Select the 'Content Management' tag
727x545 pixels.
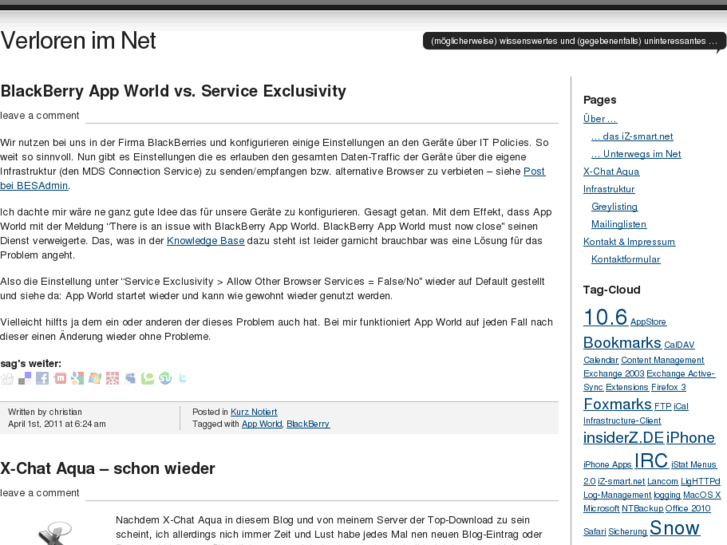pyautogui.click(x=663, y=360)
